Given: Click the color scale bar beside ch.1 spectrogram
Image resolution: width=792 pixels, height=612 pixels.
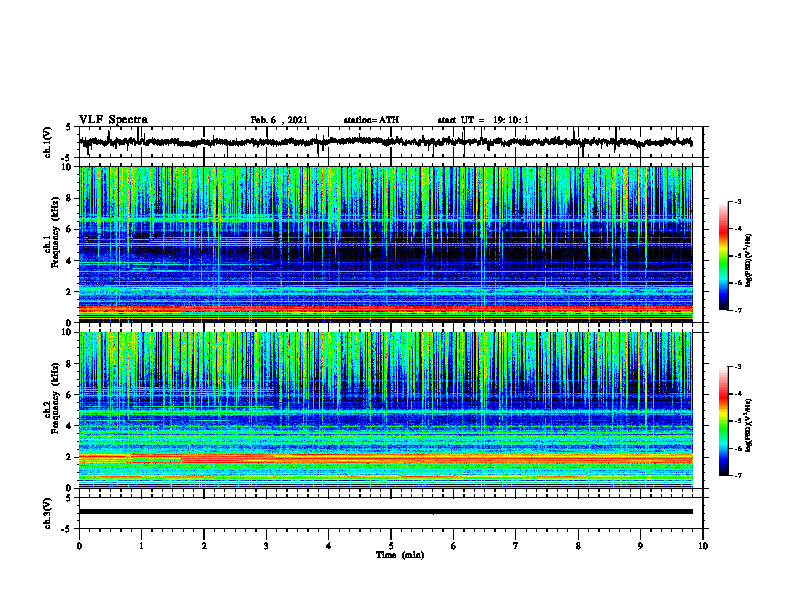Looking at the screenshot, I should (x=723, y=256).
